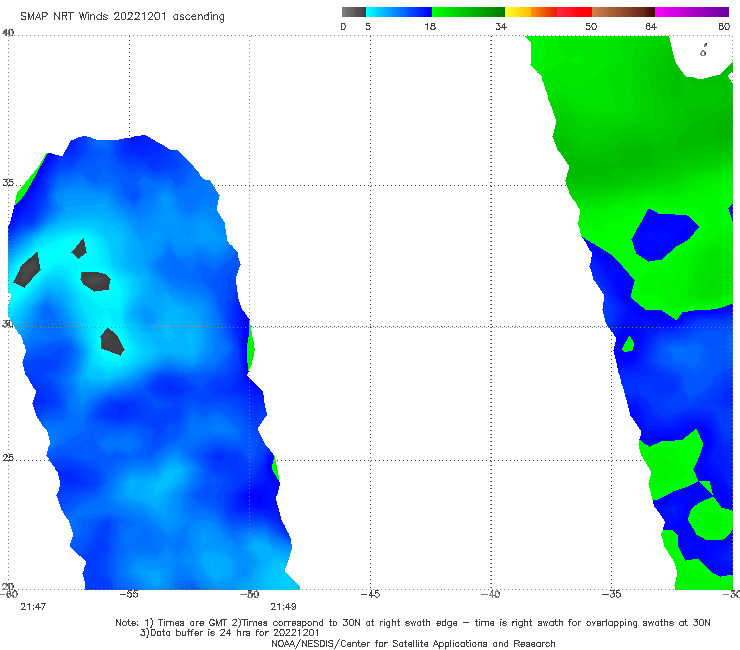Click the blue low-wind patch inside green swath

click(x=664, y=235)
